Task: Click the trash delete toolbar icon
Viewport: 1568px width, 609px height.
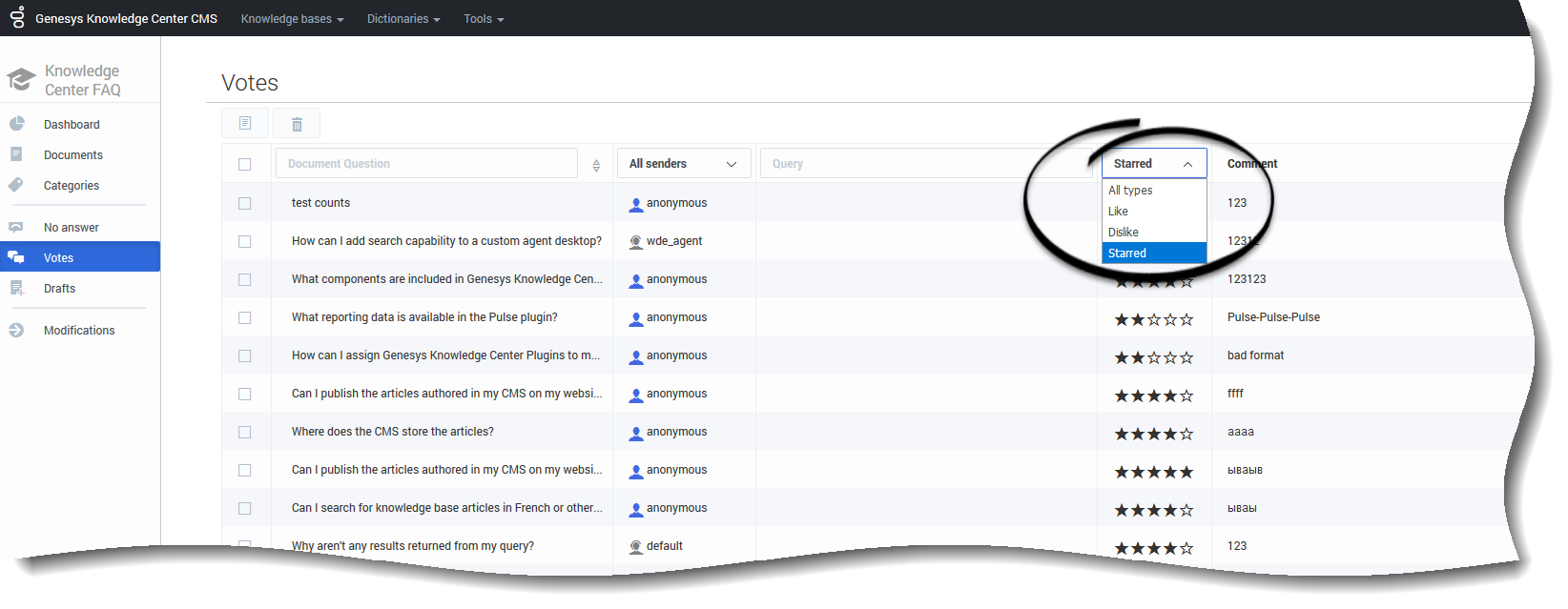Action: point(297,124)
